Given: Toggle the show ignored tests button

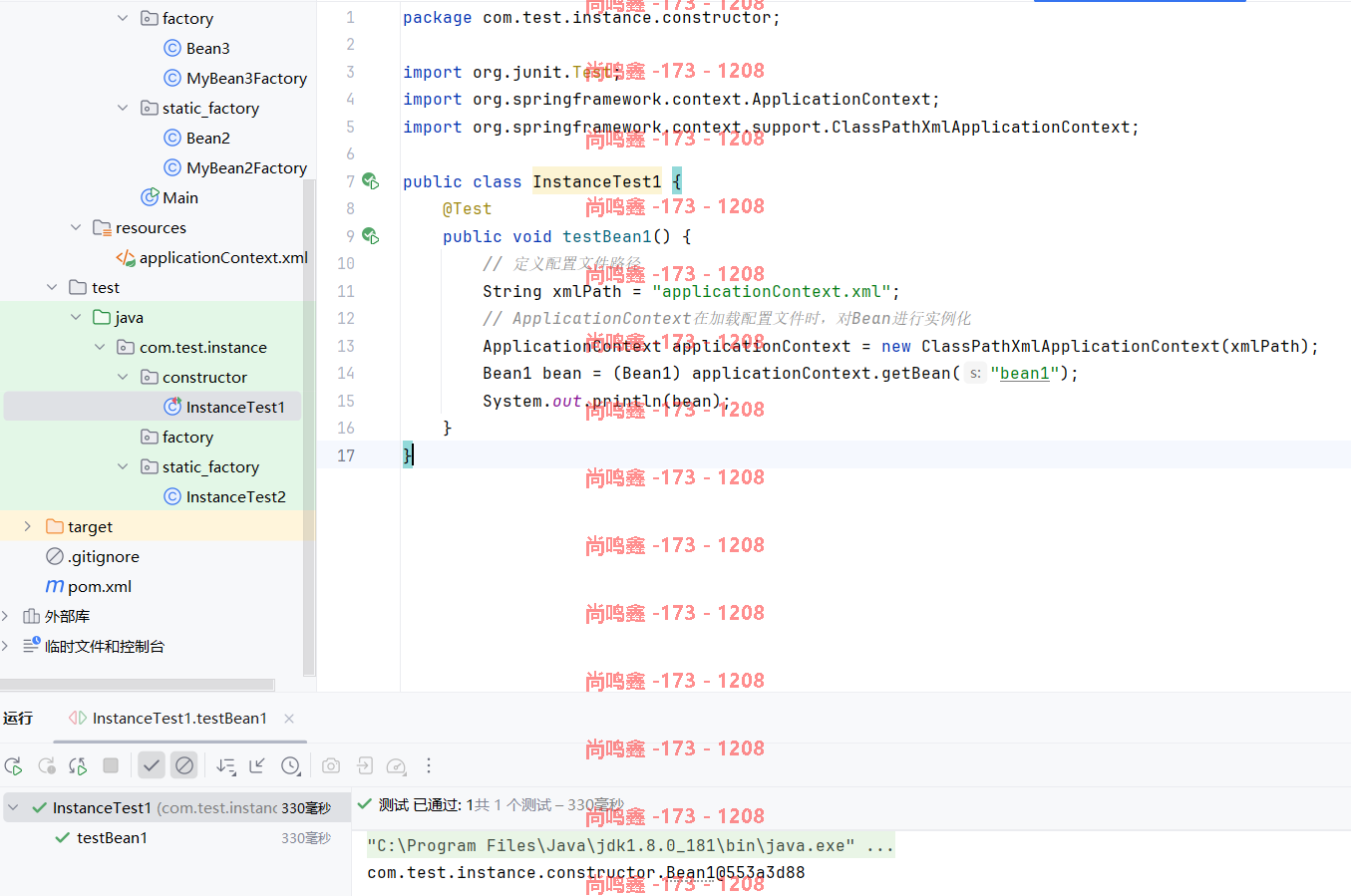Looking at the screenshot, I should (184, 765).
